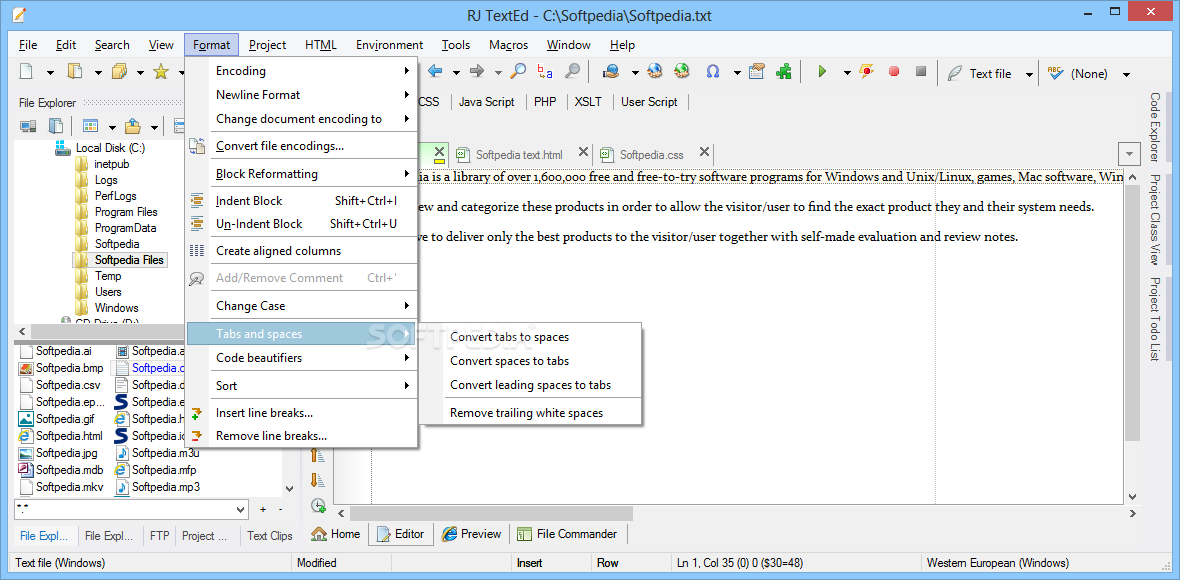The width and height of the screenshot is (1180, 580).
Task: Click into the file filter input field
Action: coord(124,509)
